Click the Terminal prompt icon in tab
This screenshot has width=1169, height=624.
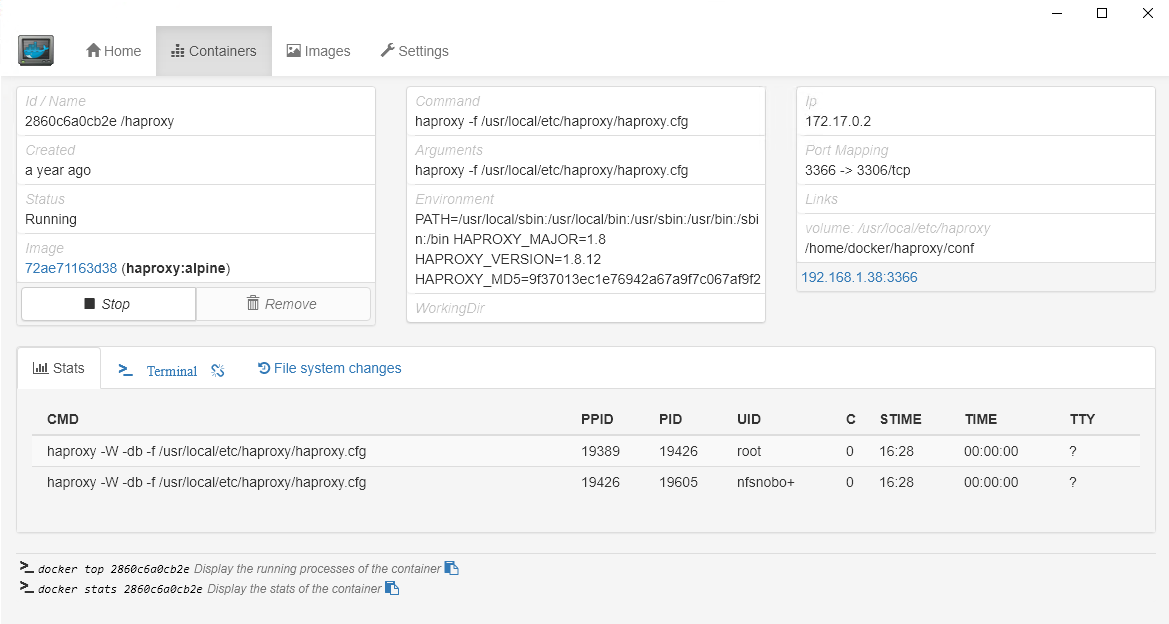tap(125, 370)
